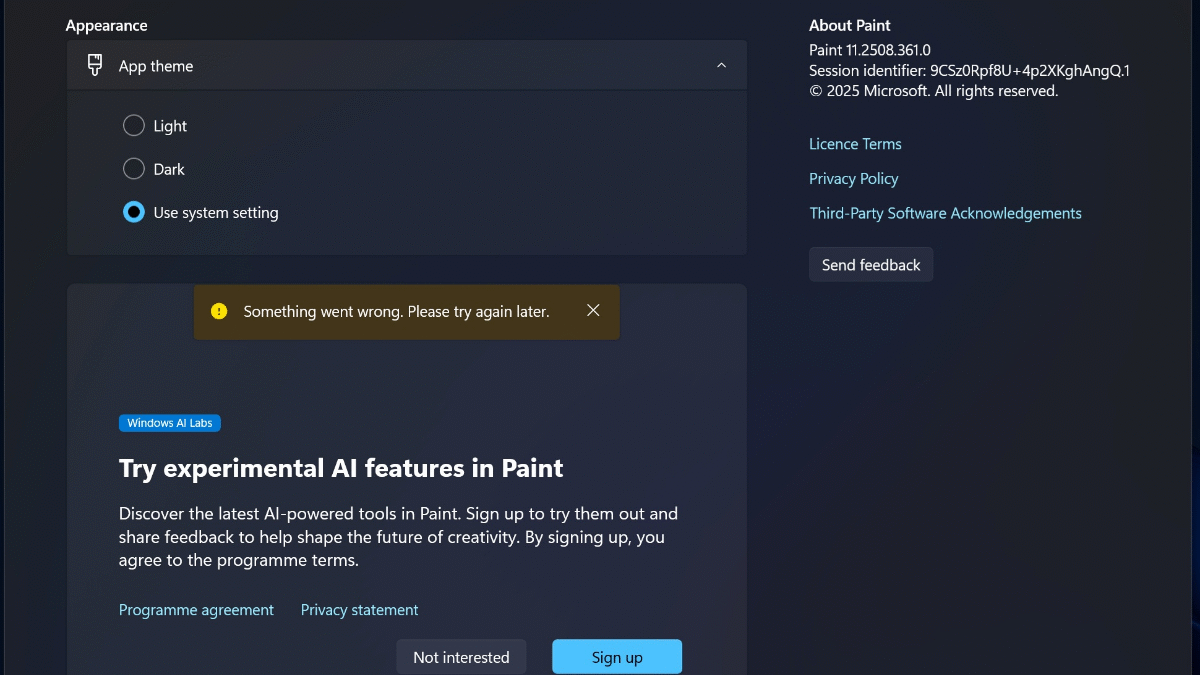View the Privacy Policy link
This screenshot has width=1200, height=675.
[x=853, y=179]
